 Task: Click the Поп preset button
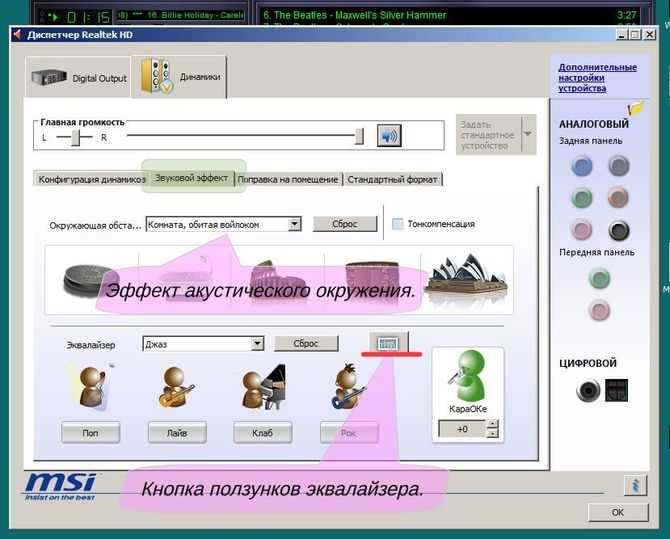coord(90,433)
